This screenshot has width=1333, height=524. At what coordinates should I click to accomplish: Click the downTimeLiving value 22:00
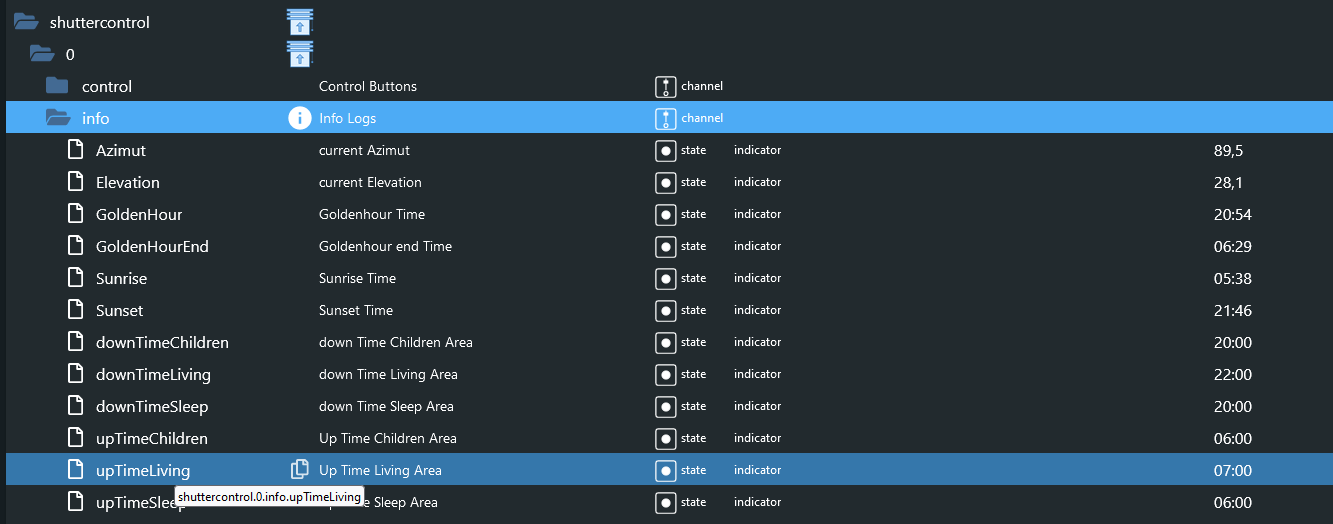point(1232,374)
